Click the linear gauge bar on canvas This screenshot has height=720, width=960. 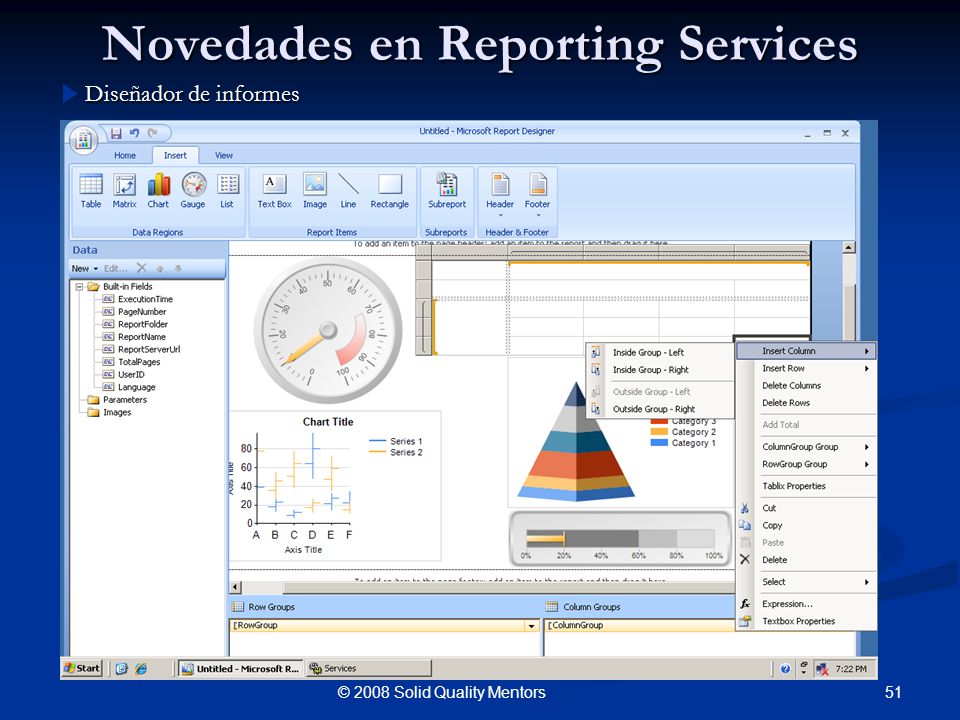pos(620,539)
